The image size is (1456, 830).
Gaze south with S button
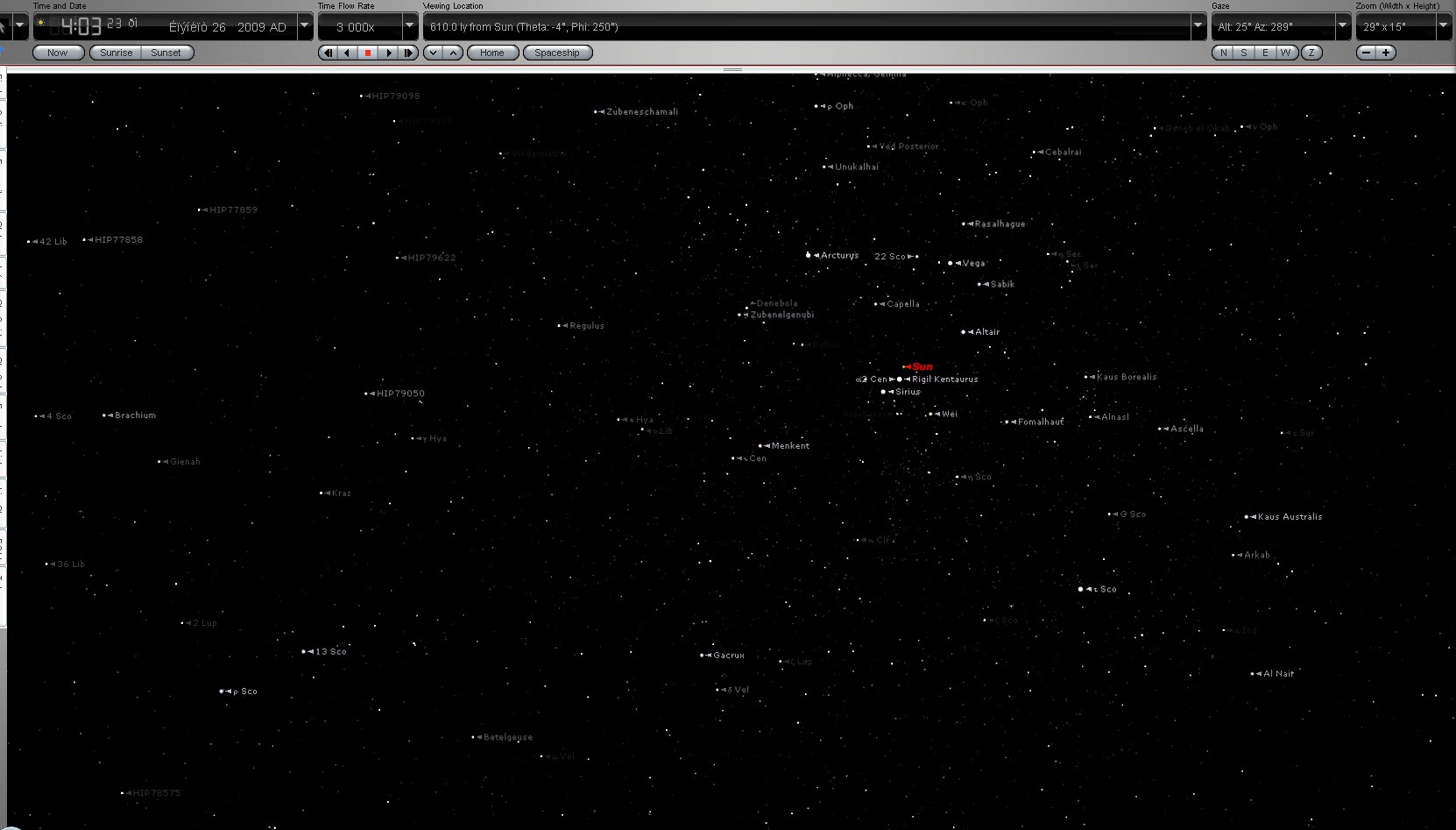[x=1244, y=53]
